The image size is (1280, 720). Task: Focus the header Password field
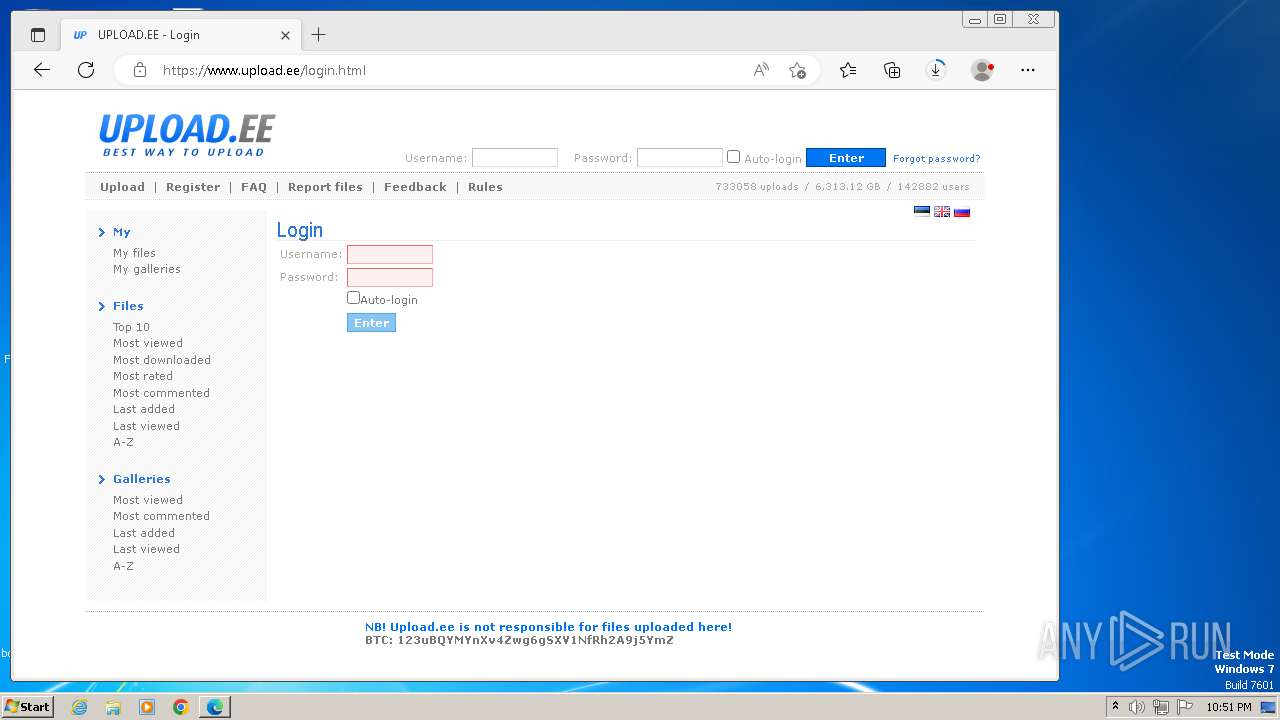point(680,157)
